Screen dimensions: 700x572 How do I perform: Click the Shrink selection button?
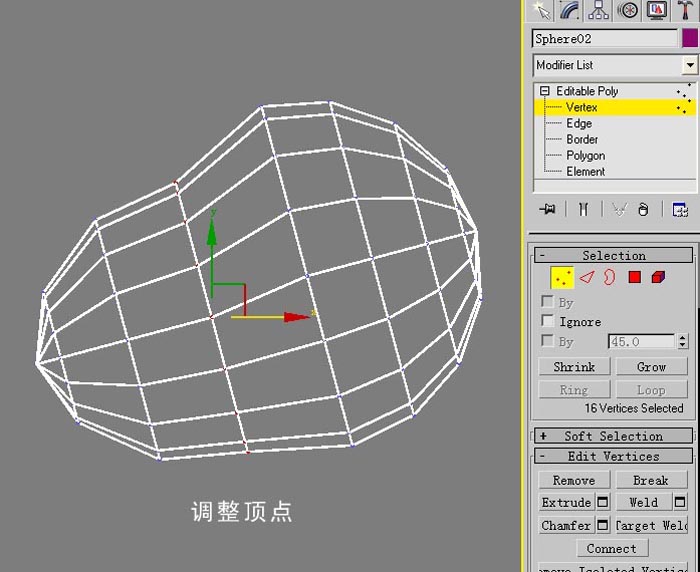tap(574, 367)
